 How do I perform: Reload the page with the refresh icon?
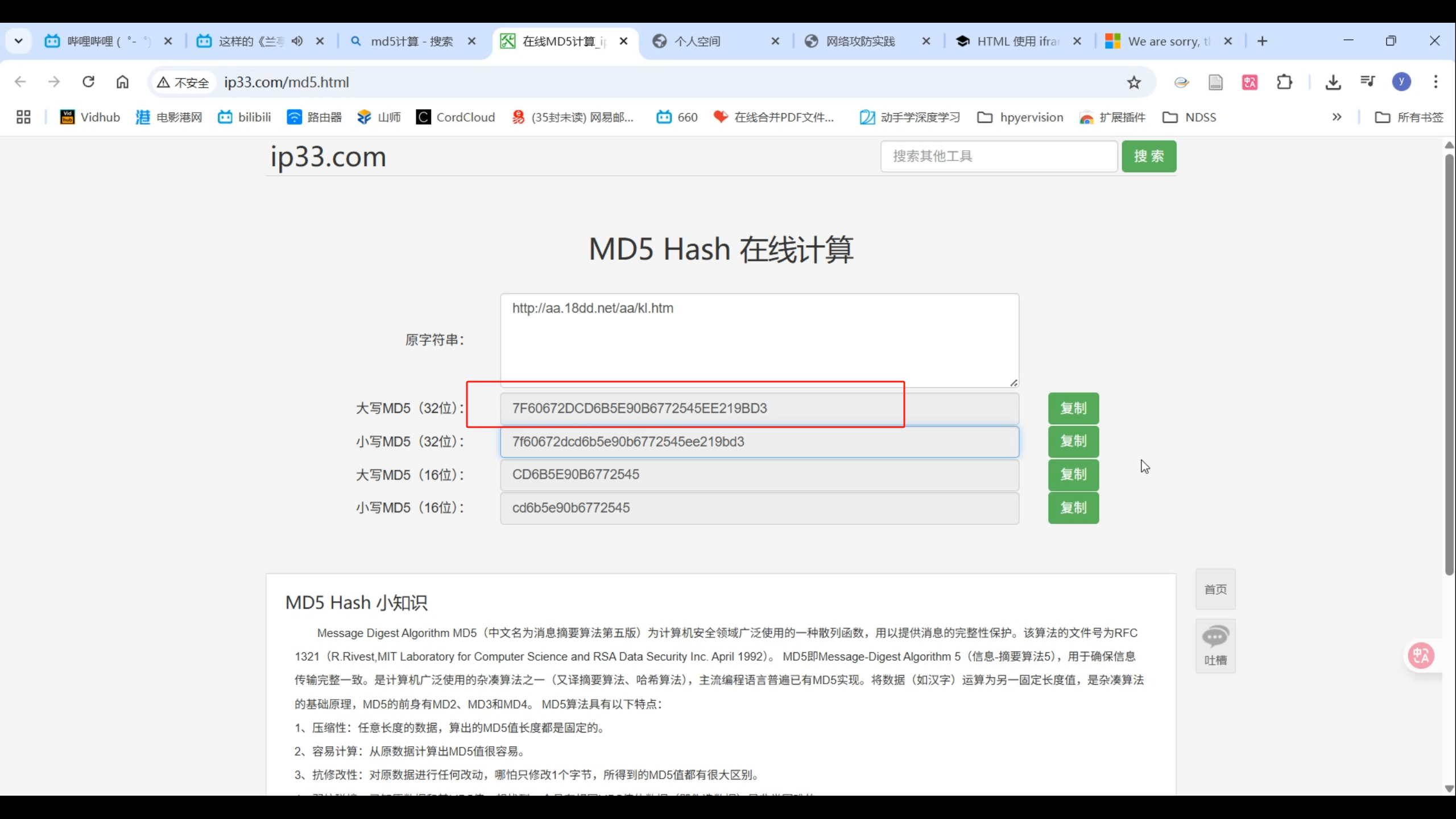coord(88,82)
